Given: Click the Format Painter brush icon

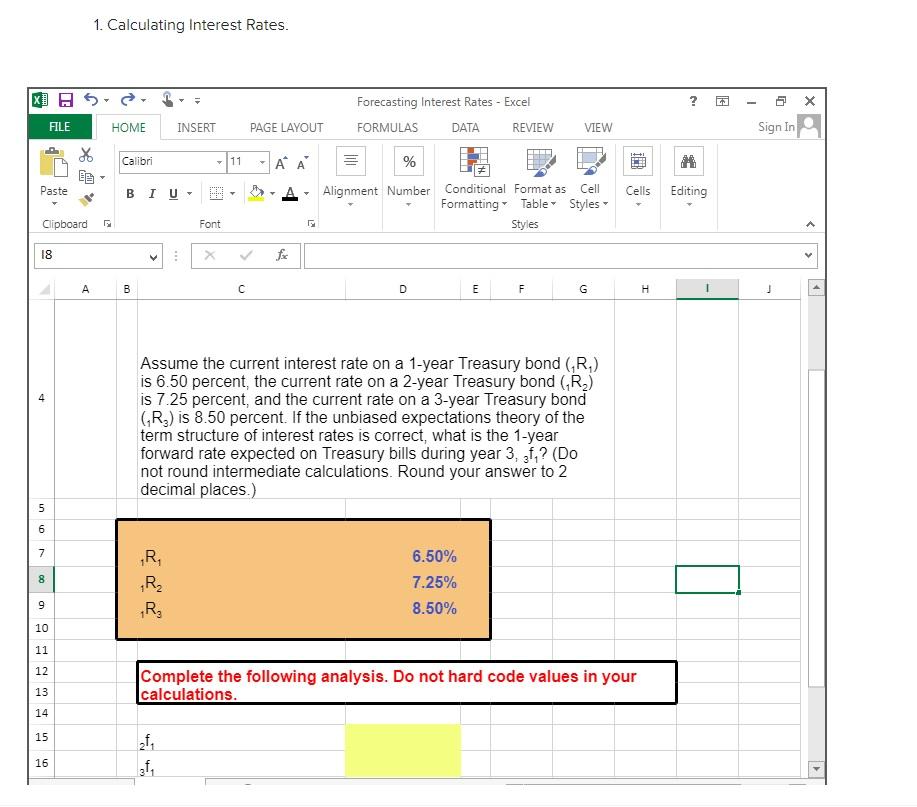Looking at the screenshot, I should [x=87, y=199].
